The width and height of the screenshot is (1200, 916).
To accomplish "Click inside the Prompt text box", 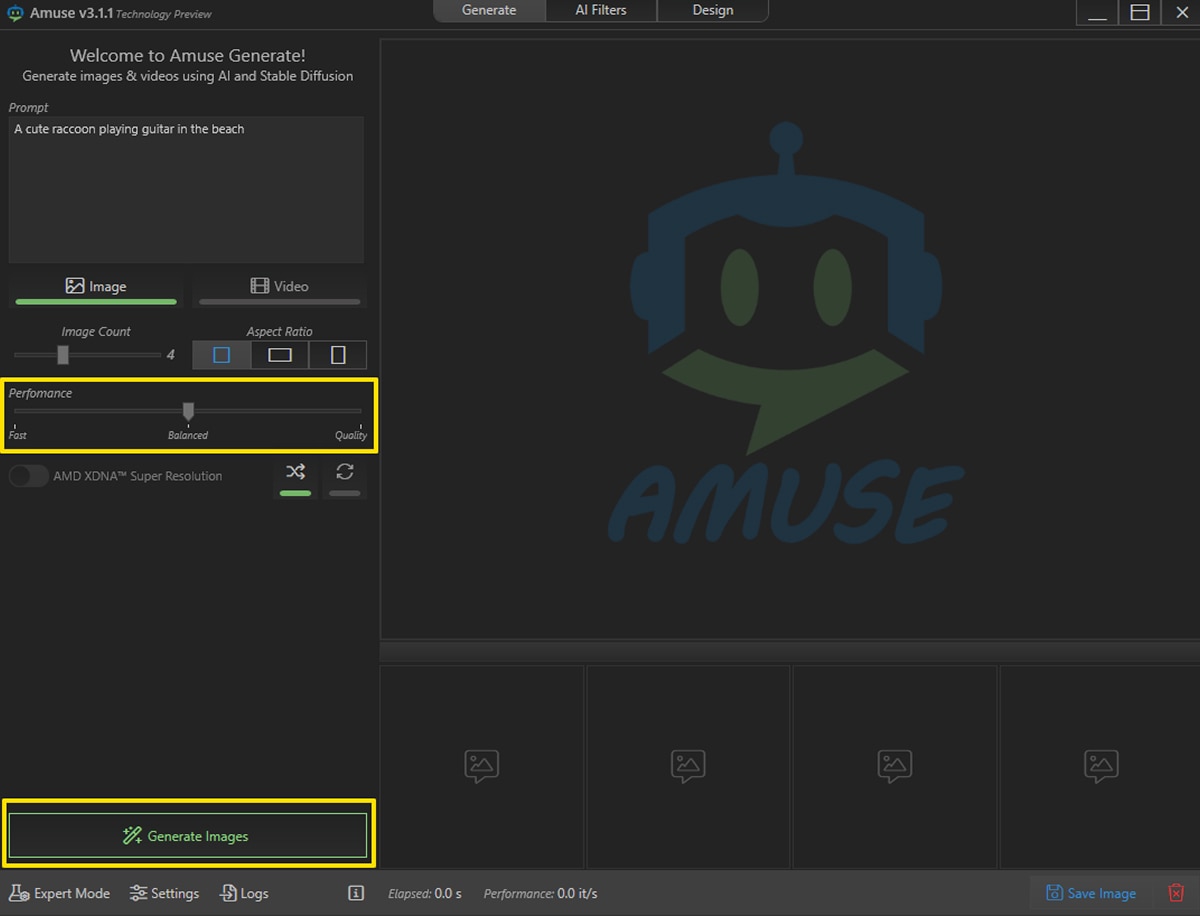I will 186,190.
